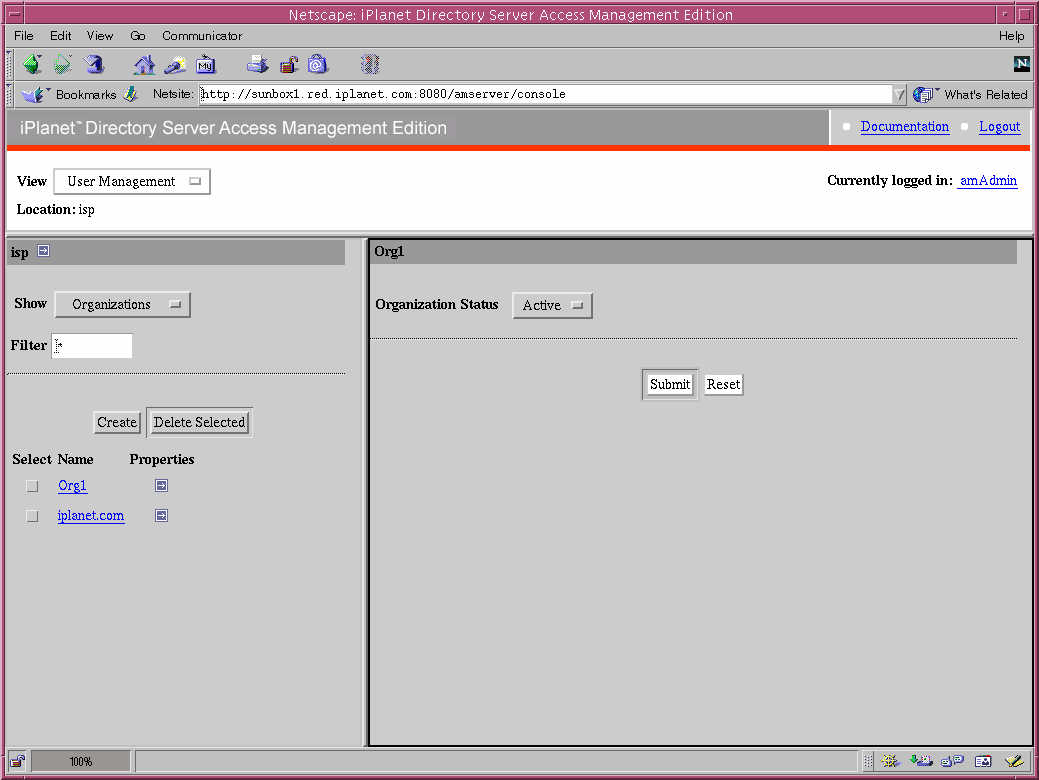
Task: Click the Org1 panel title text
Action: coord(389,251)
